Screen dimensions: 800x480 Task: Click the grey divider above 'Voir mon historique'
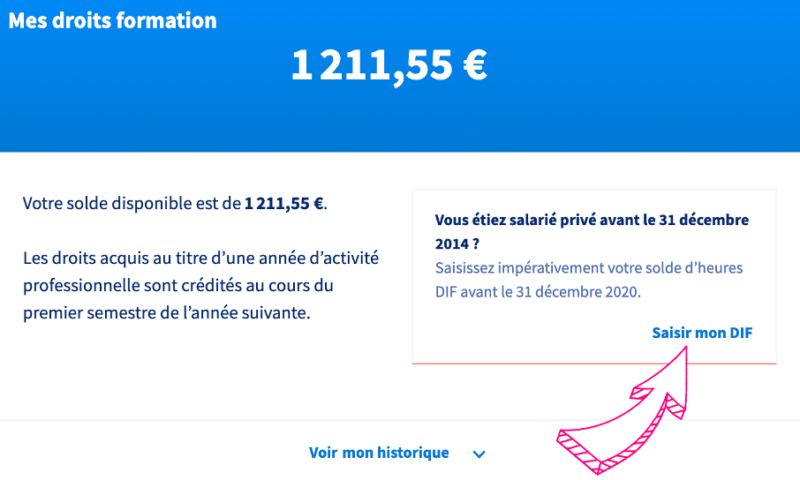tap(200, 420)
